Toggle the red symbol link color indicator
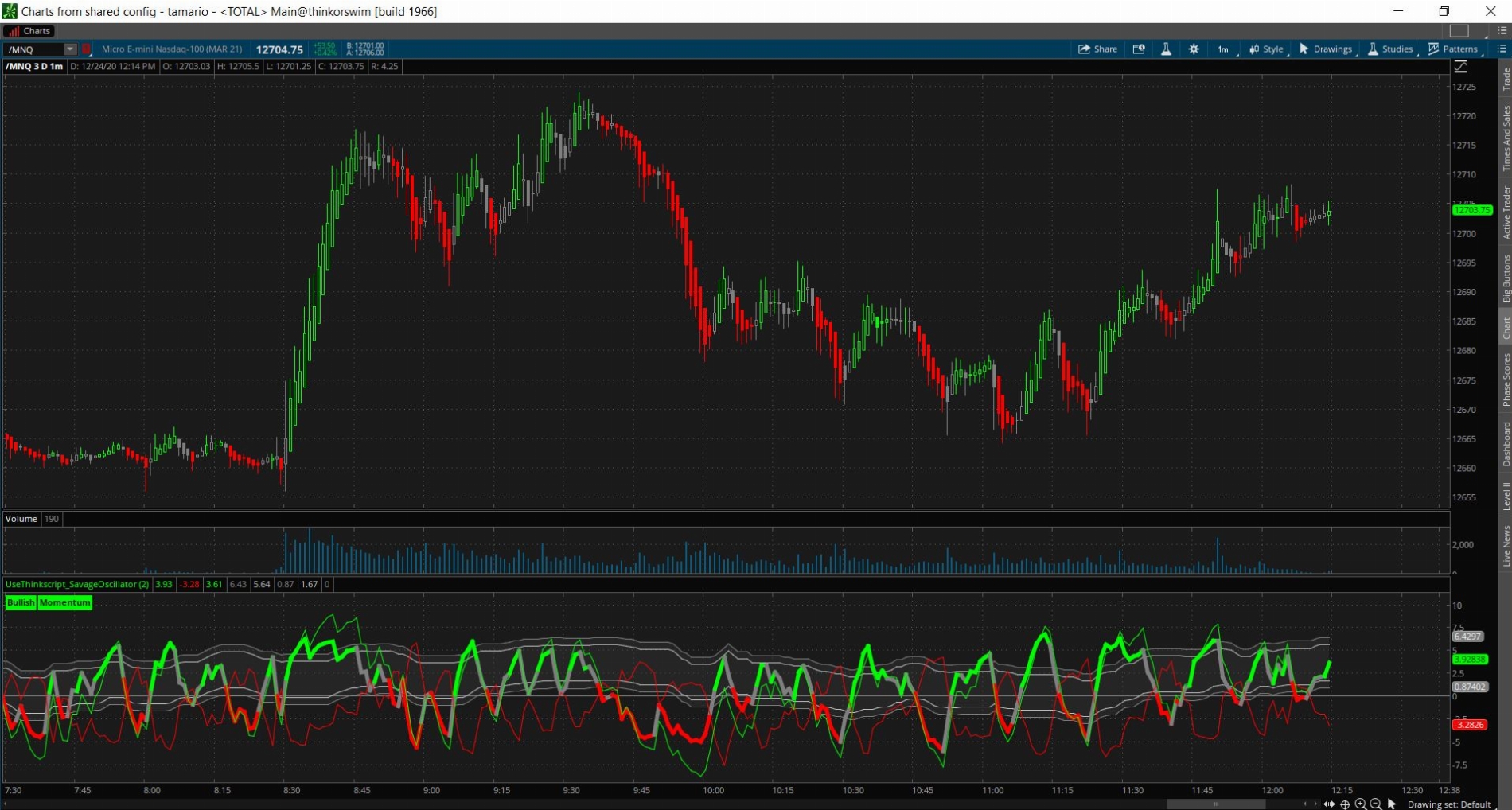Screen dimensions: 1512x810 click(87, 49)
